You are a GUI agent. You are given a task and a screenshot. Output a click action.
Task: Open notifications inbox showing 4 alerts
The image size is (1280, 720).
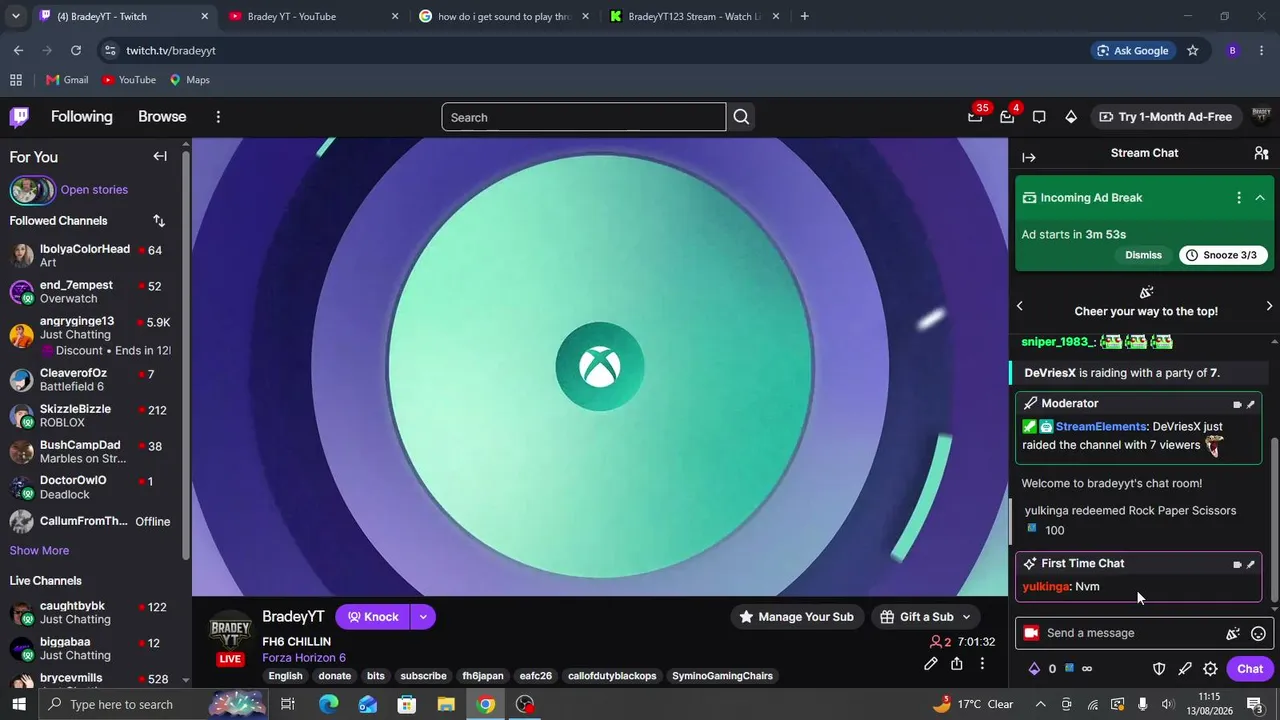pyautogui.click(x=1007, y=117)
